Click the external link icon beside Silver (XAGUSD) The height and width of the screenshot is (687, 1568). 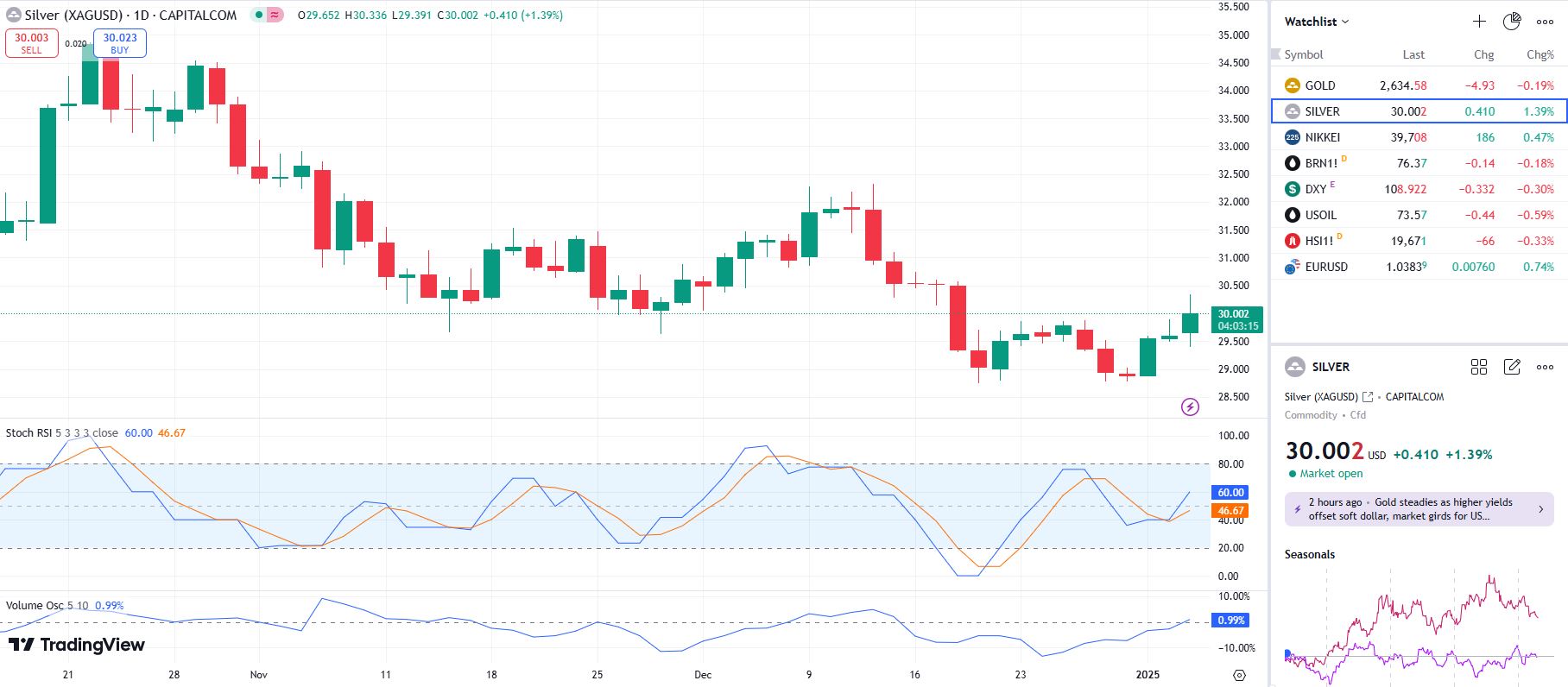(1368, 397)
